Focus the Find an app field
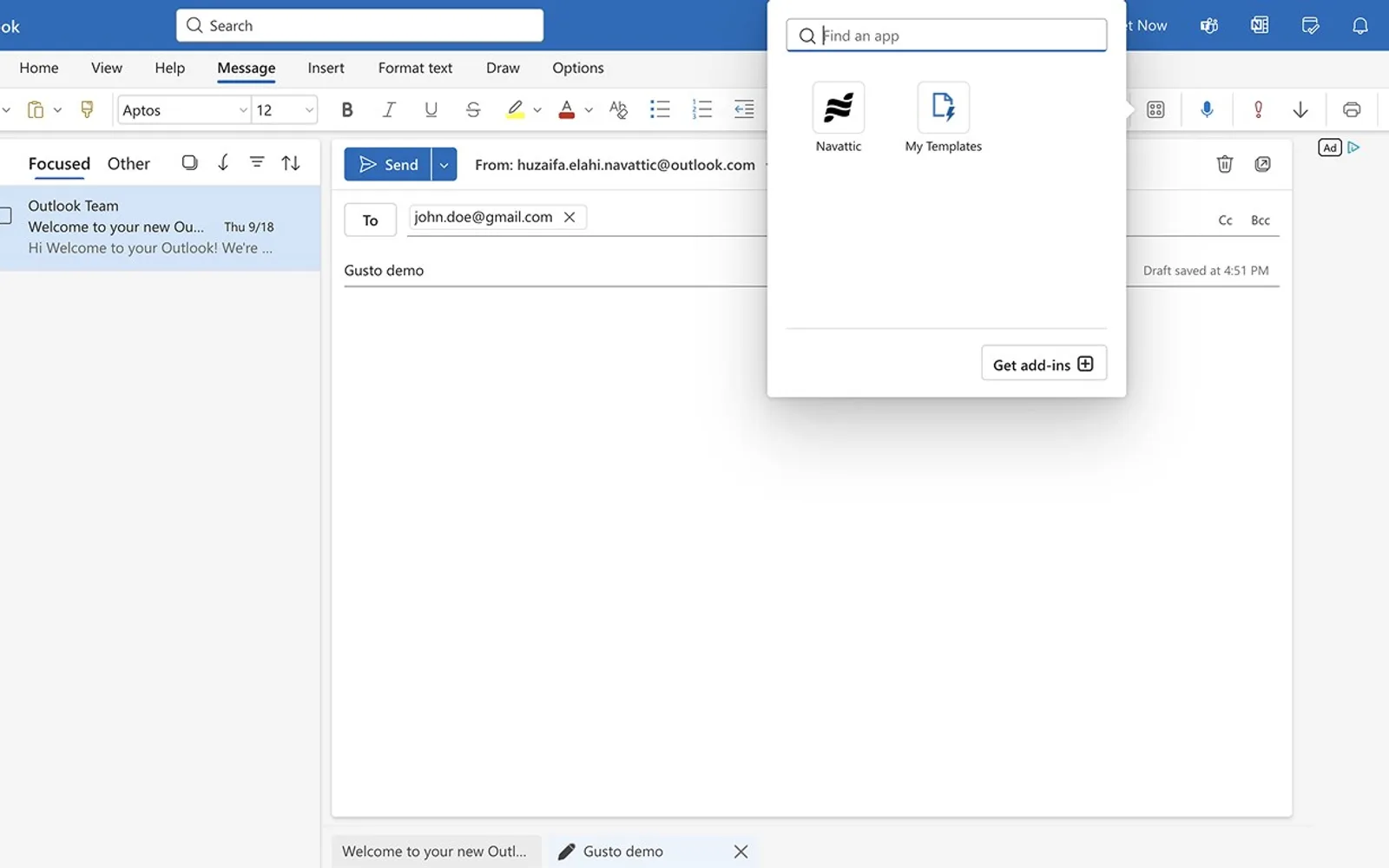This screenshot has width=1389, height=868. (x=946, y=36)
